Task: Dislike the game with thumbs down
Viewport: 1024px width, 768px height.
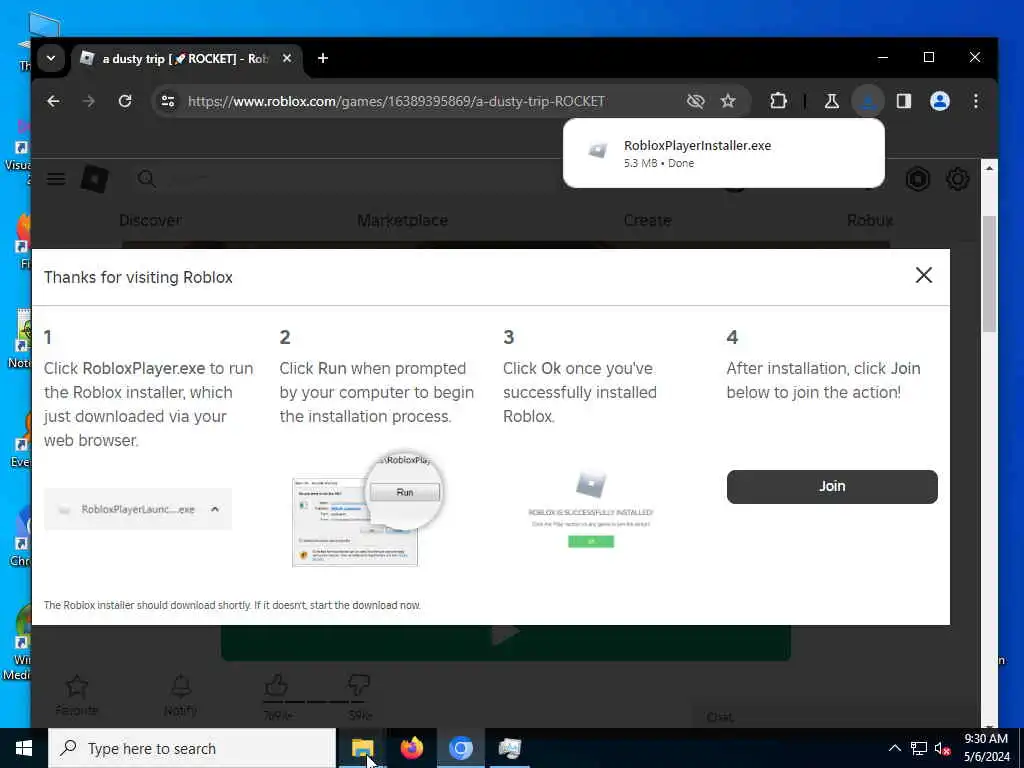Action: click(x=359, y=686)
